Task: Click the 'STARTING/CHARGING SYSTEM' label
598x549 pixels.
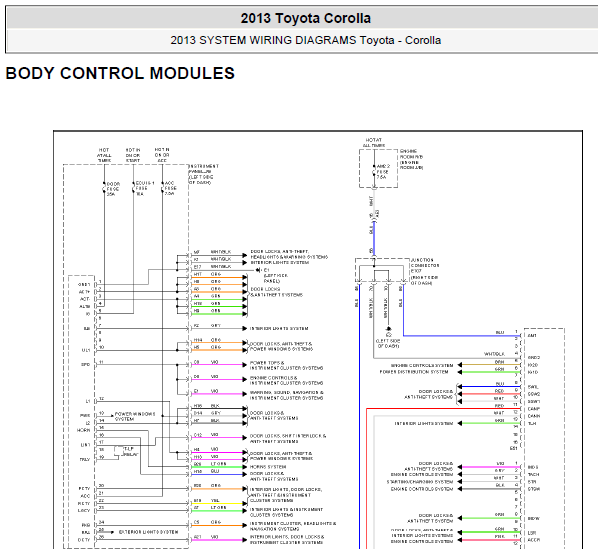Action: point(420,482)
